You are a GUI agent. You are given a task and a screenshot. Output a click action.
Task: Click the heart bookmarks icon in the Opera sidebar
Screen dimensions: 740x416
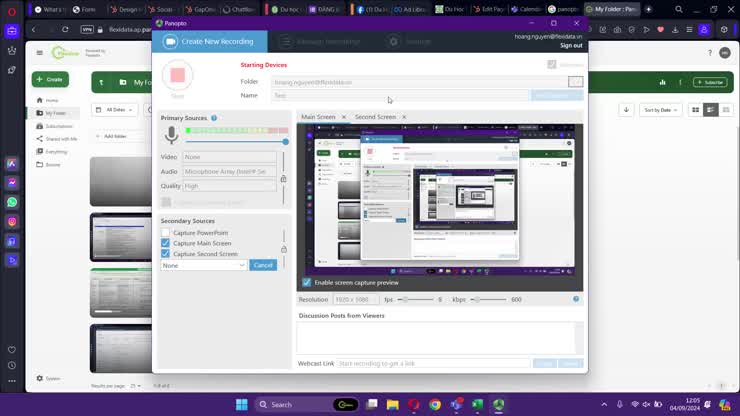click(12, 349)
